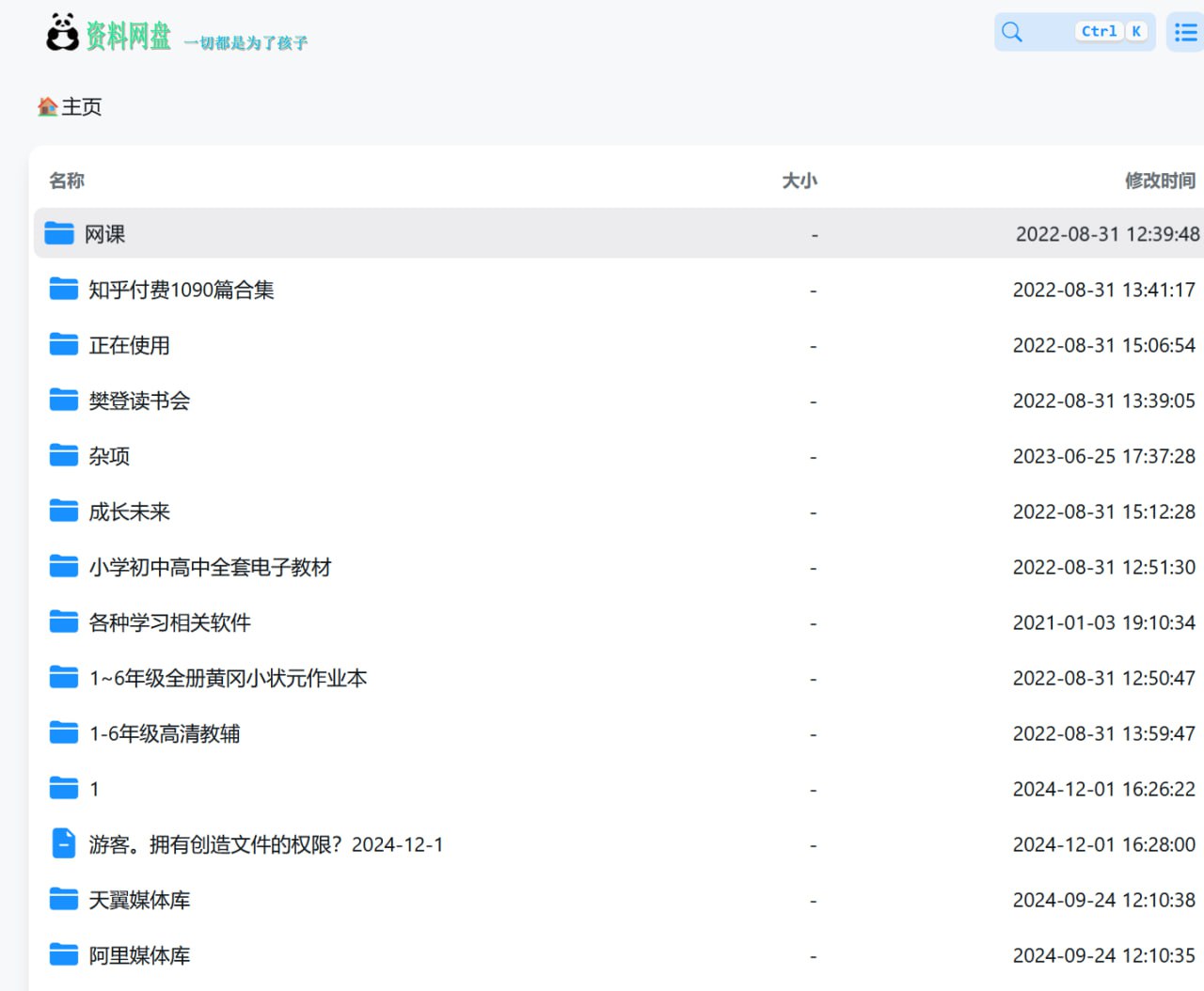Toggle the list view layout icon
Screen dimensions: 1204x991
1185,32
